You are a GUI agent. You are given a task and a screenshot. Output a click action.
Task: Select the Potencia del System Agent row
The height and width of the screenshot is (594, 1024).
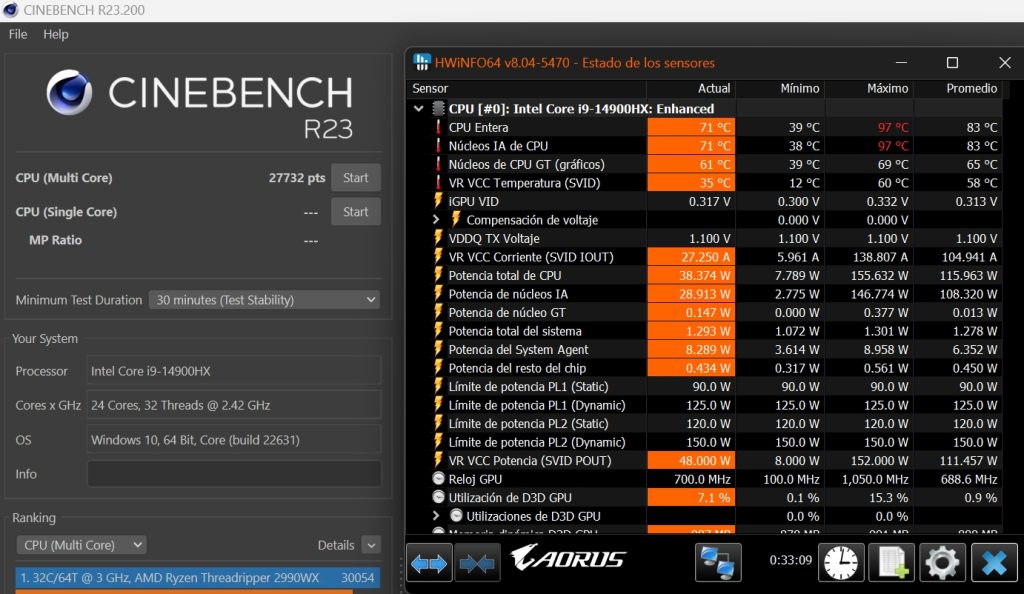click(705, 349)
